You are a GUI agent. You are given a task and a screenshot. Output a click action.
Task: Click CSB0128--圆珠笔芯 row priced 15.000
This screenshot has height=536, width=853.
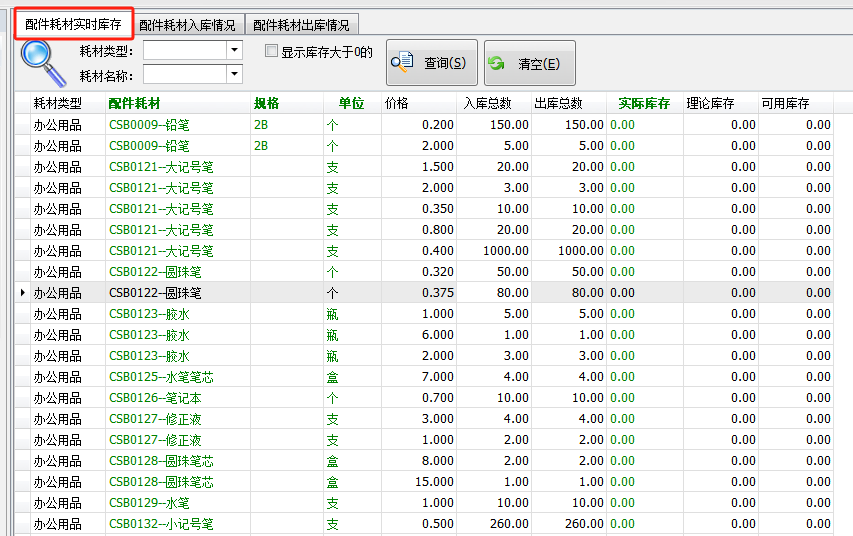click(424, 482)
